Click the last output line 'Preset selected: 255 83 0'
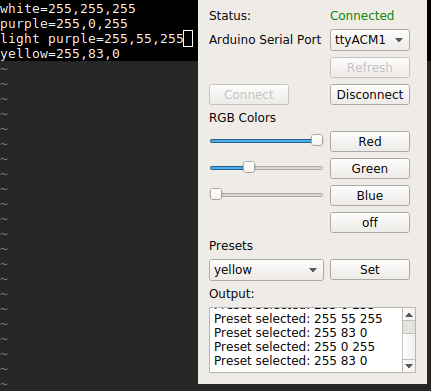The image size is (431, 391). pyautogui.click(x=291, y=361)
